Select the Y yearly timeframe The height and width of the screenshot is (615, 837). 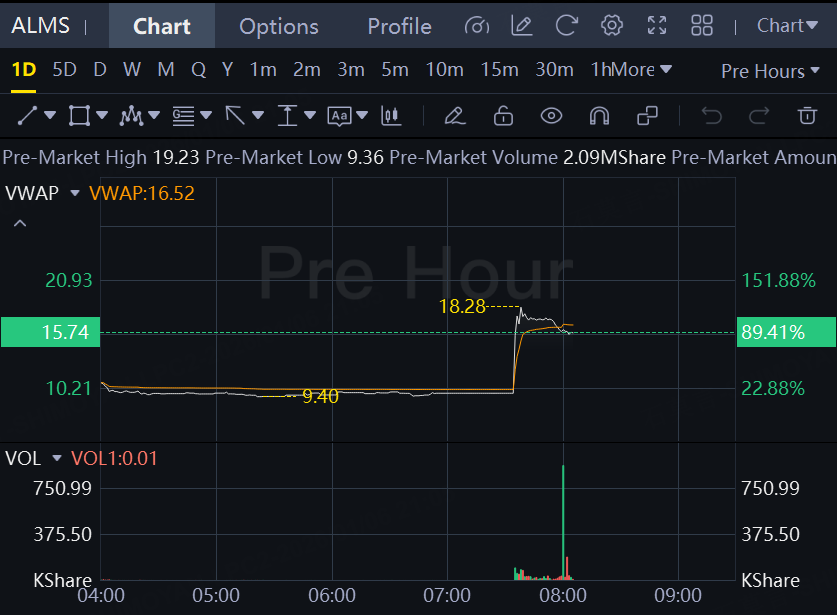[x=227, y=70]
